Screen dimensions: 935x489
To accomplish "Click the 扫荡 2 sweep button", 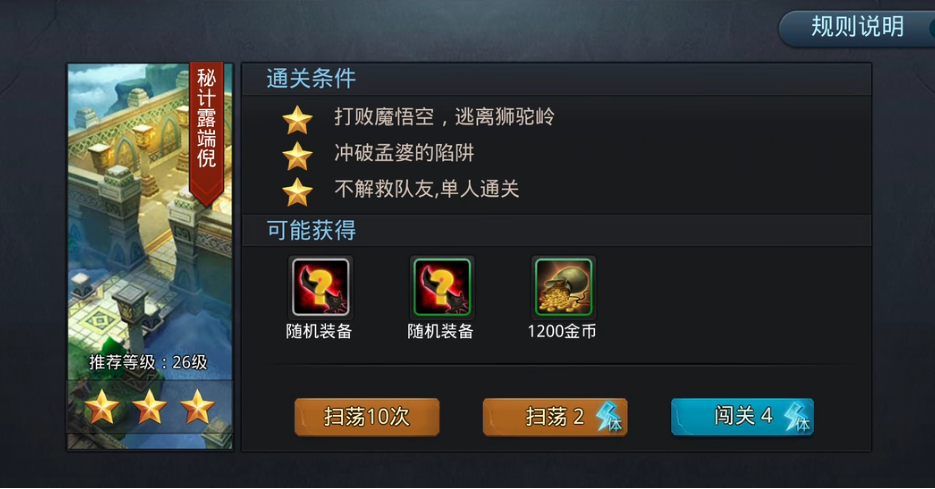I will pos(555,417).
